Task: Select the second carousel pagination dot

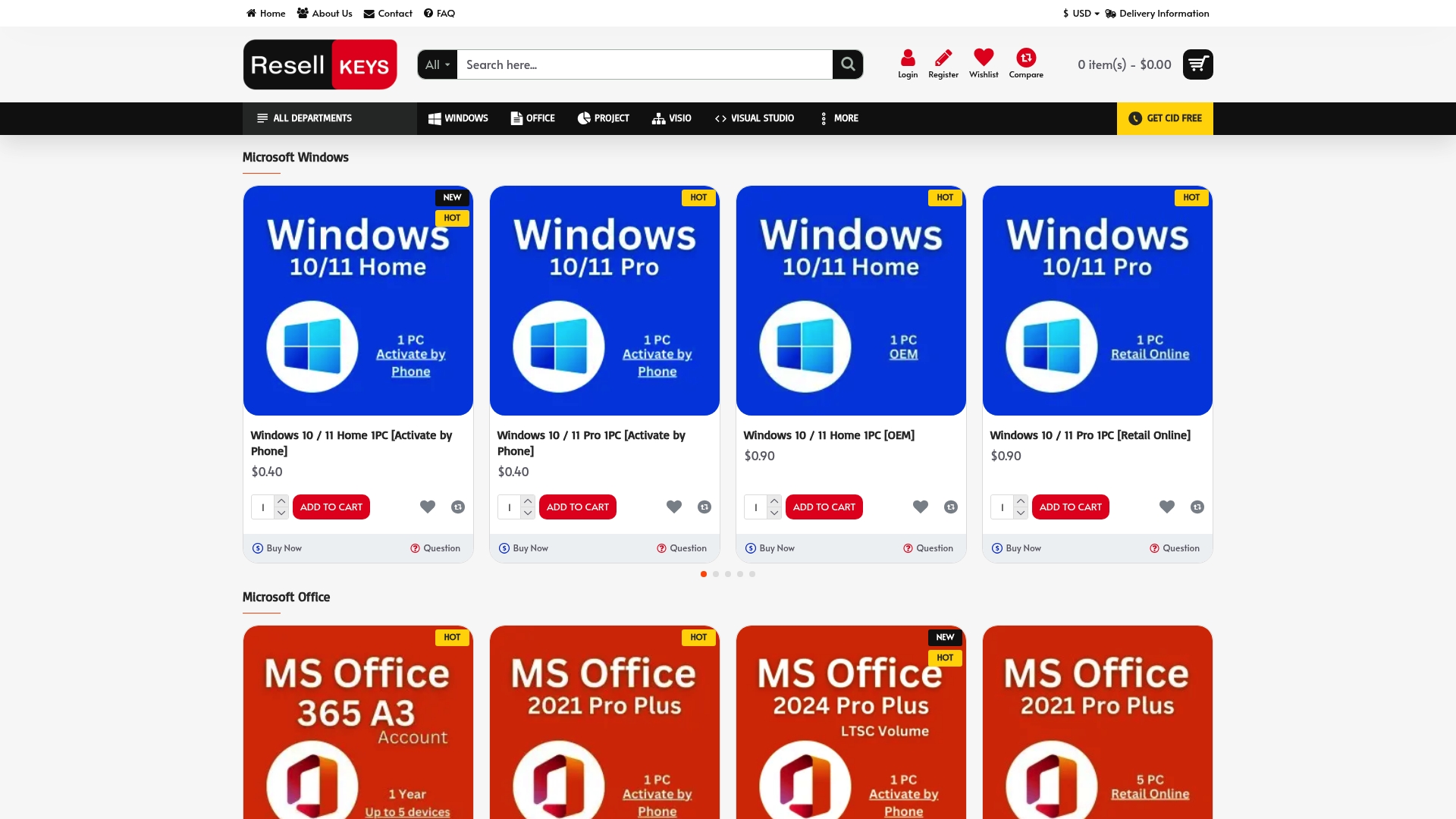Action: coord(716,574)
